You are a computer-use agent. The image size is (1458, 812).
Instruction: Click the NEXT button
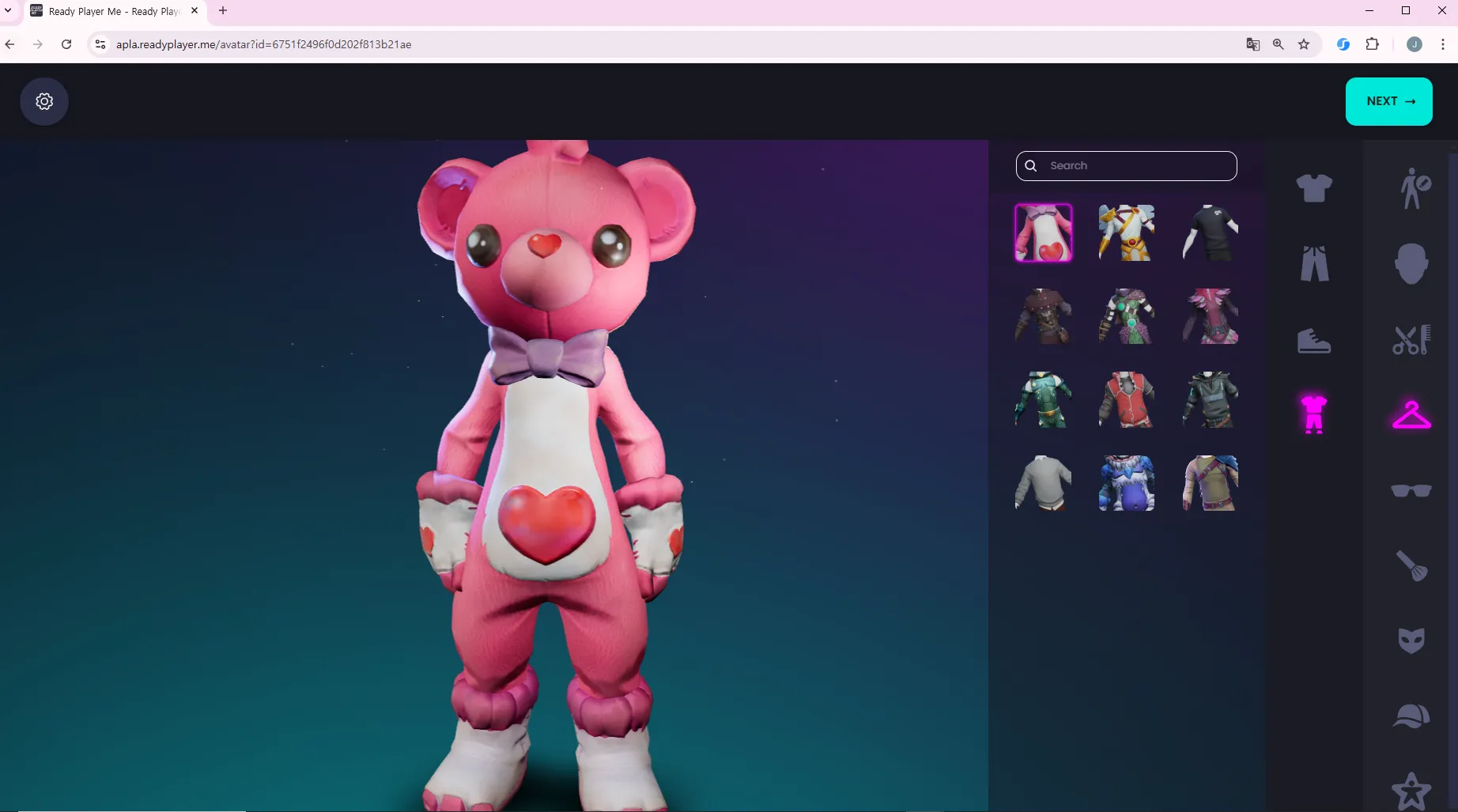coord(1388,101)
